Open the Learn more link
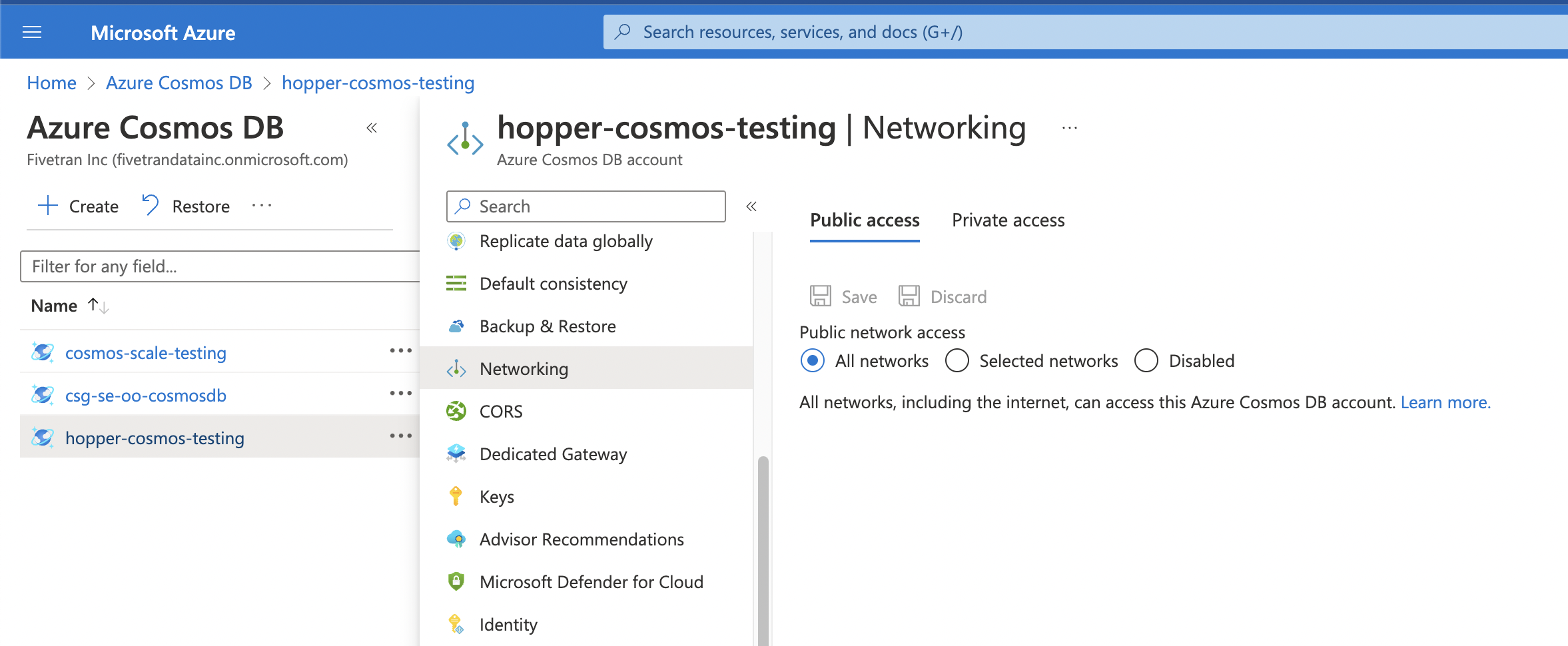The height and width of the screenshot is (646, 1568). 1445,402
